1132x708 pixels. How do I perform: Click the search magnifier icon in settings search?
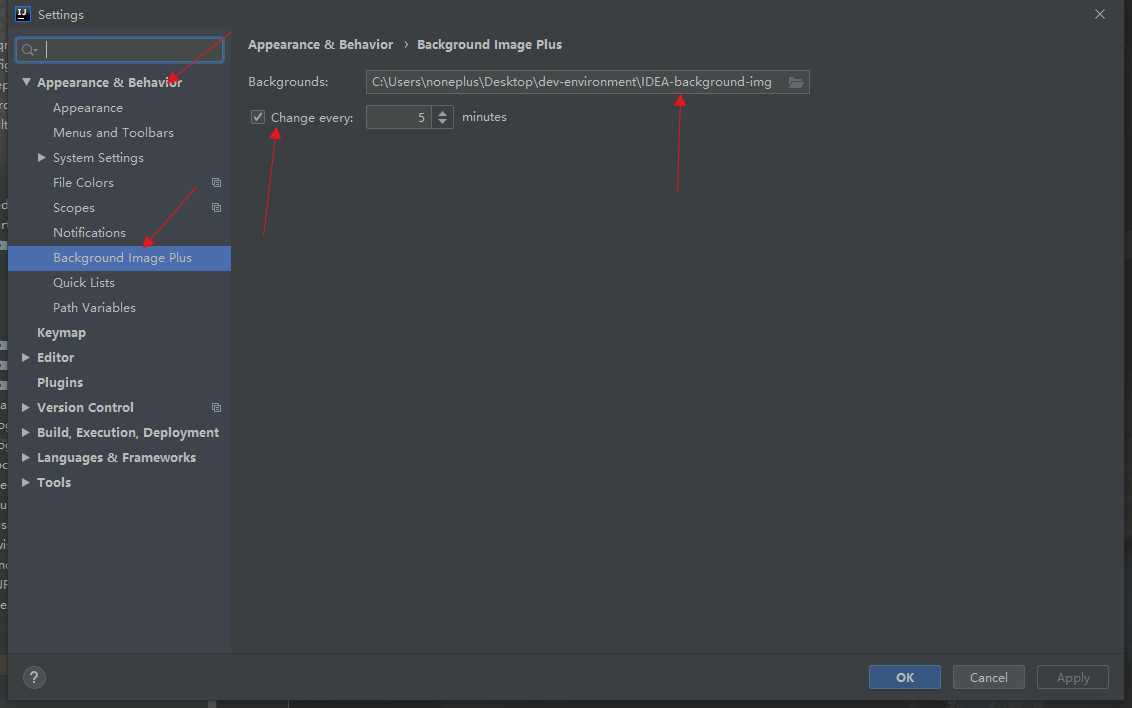coord(29,50)
